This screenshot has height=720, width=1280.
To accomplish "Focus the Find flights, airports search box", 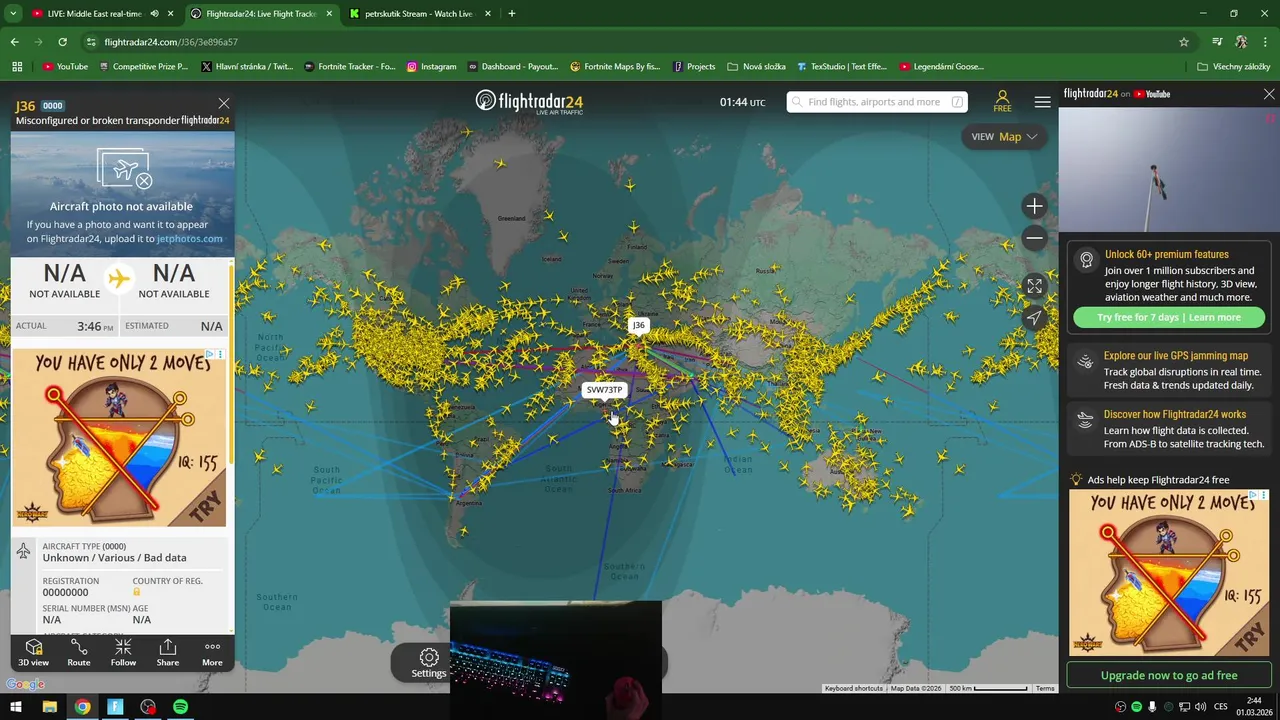I will 877,102.
